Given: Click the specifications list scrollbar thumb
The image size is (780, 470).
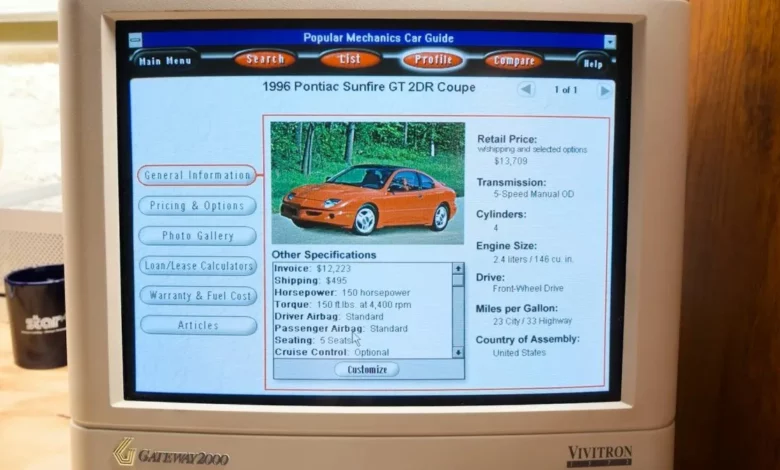Looking at the screenshot, I should [458, 281].
